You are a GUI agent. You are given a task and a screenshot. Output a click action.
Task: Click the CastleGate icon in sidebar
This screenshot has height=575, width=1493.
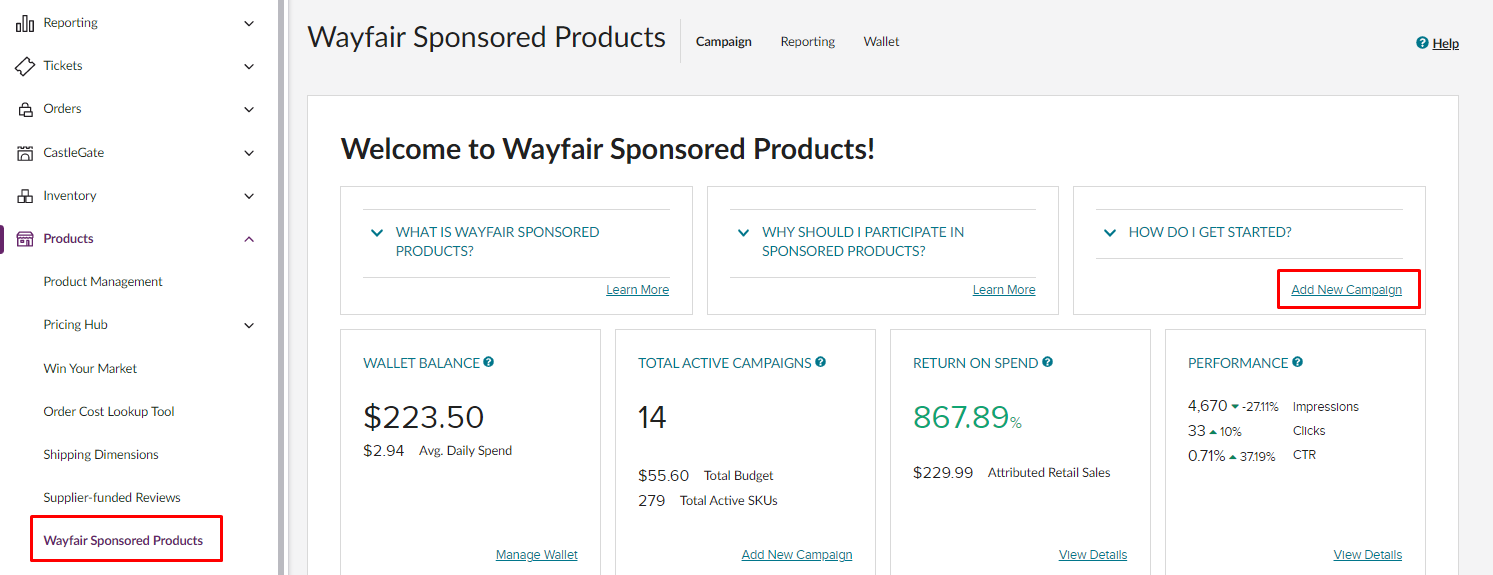click(25, 153)
